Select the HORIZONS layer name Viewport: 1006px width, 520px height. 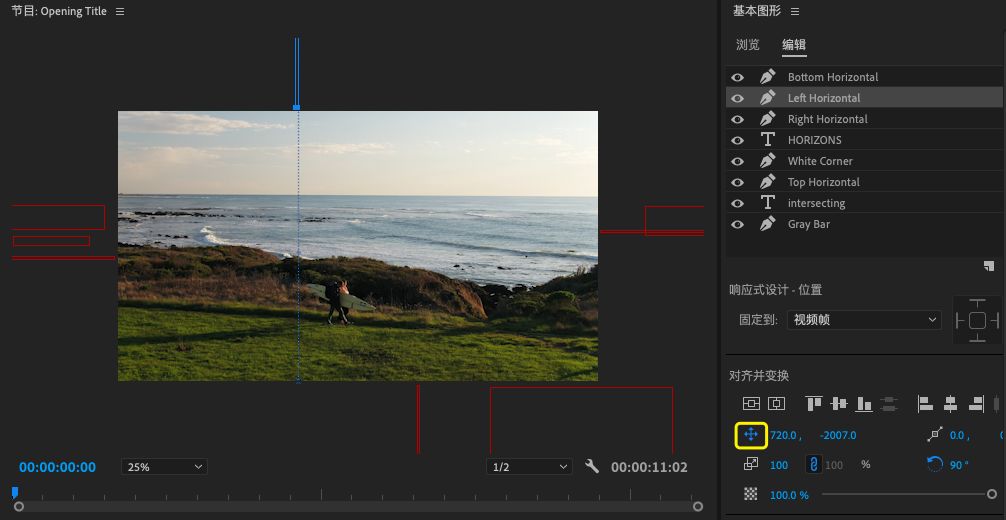click(815, 140)
